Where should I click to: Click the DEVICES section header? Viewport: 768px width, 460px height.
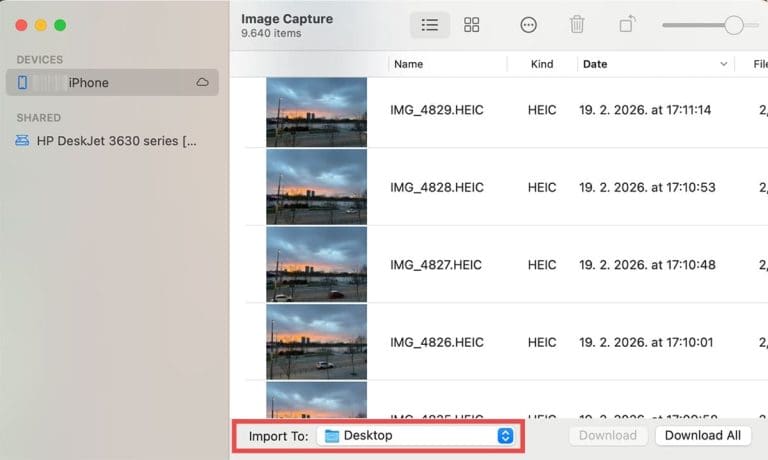tap(40, 60)
